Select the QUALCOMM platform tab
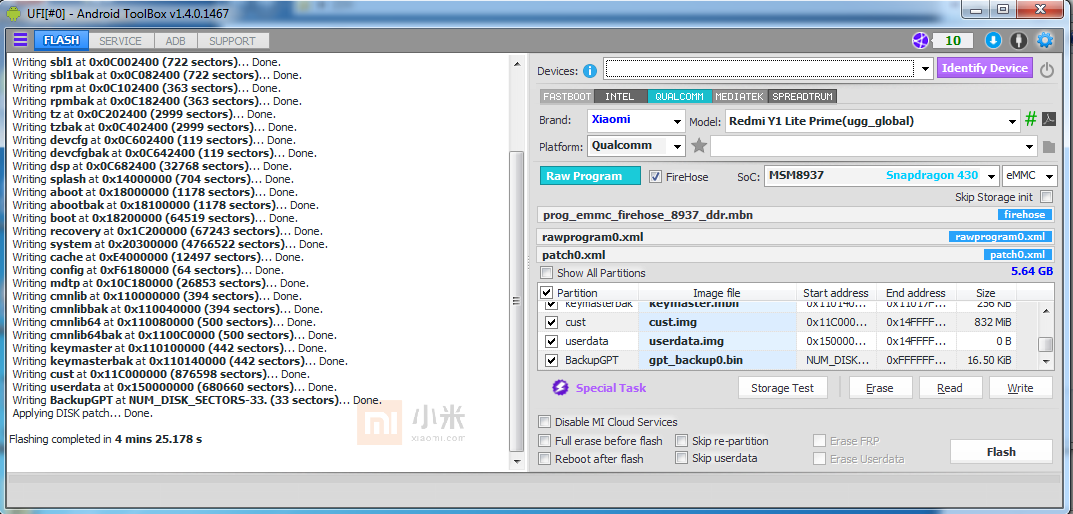Viewport: 1073px width, 514px height. tap(680, 97)
